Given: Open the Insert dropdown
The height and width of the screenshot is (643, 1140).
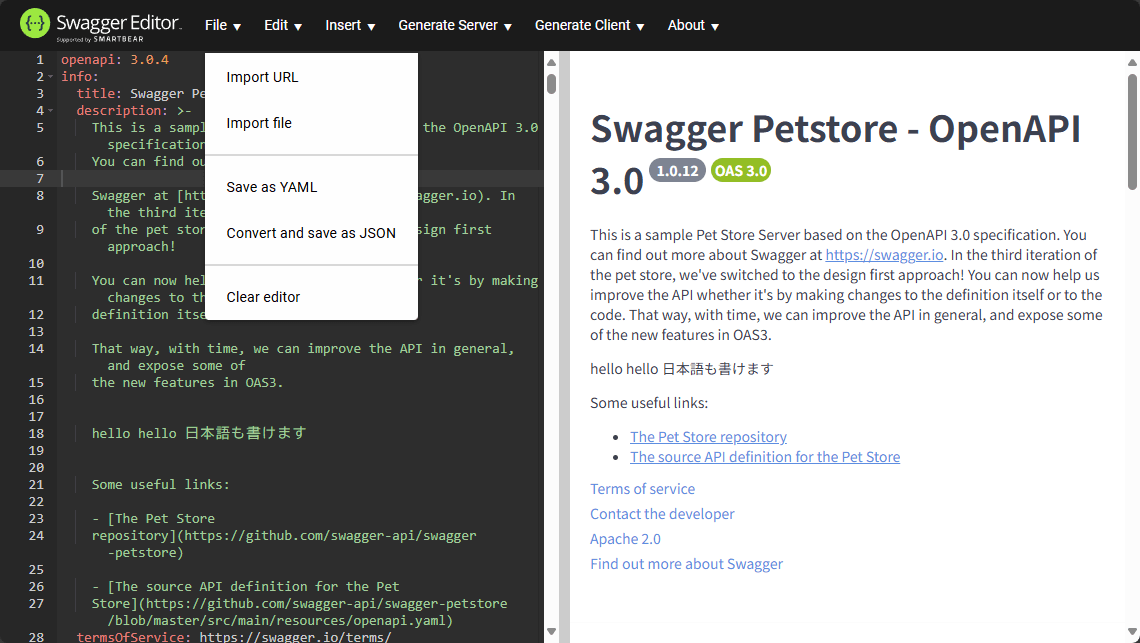Looking at the screenshot, I should (x=349, y=25).
